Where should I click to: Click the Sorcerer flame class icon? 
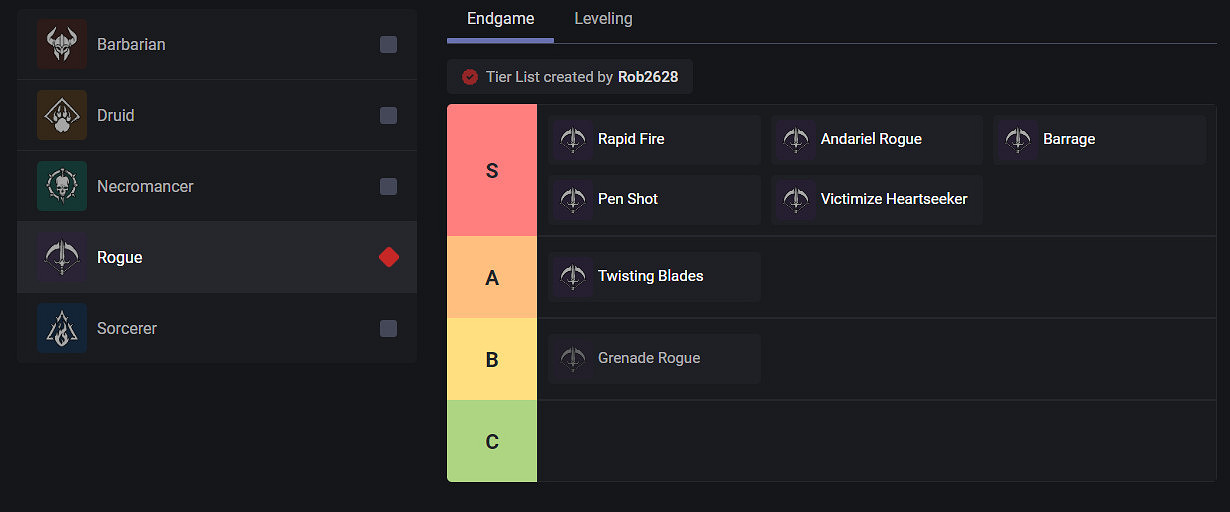[62, 329]
